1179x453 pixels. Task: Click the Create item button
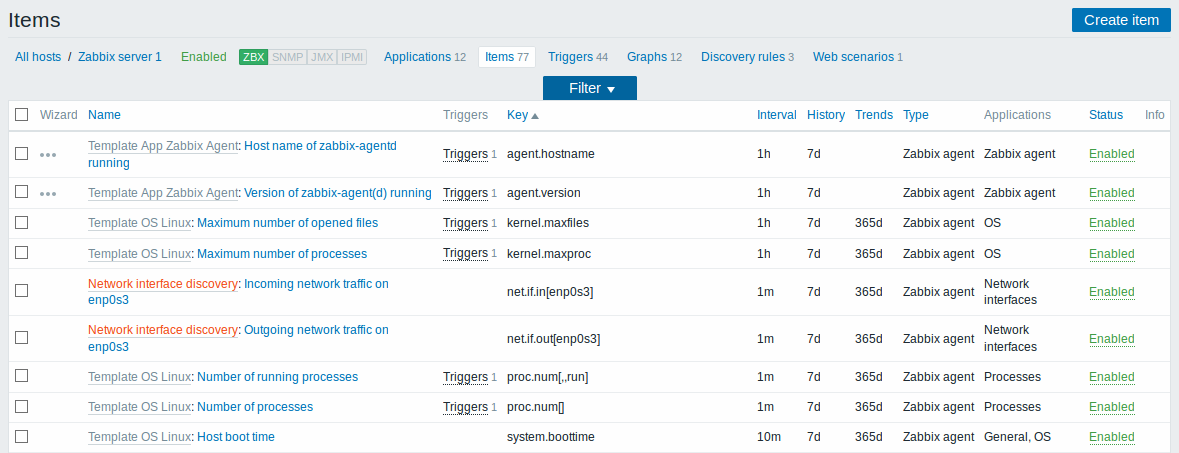pos(1120,20)
